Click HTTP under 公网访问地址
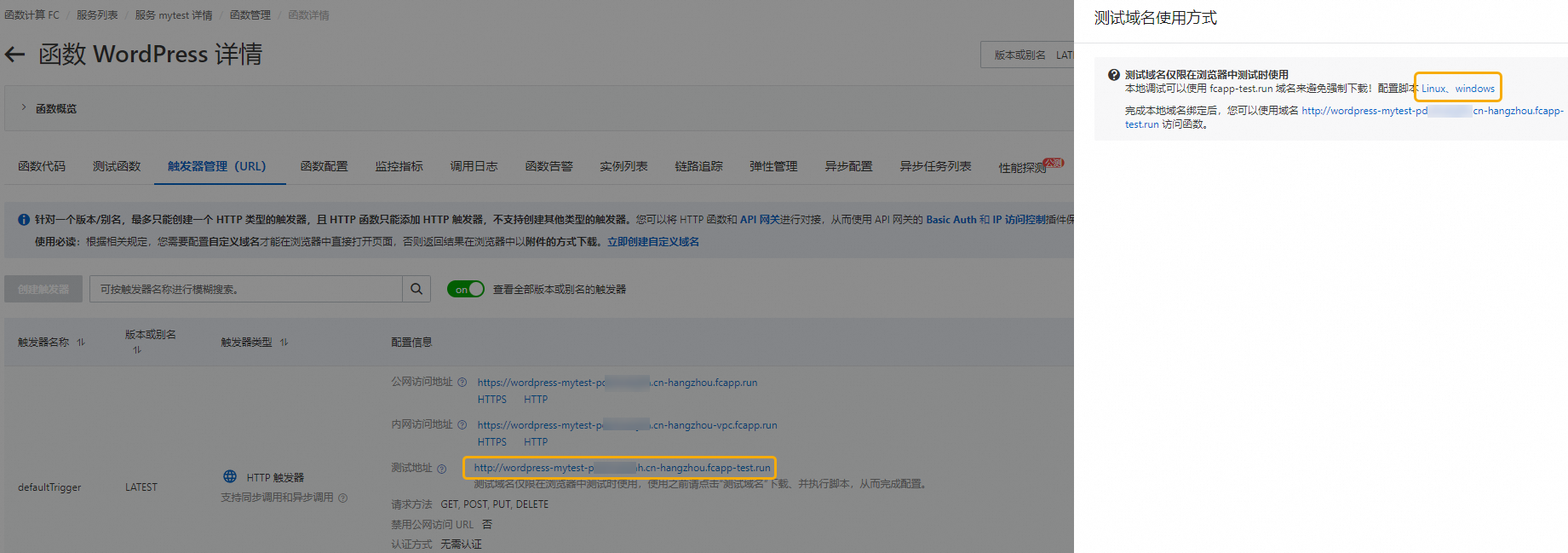The height and width of the screenshot is (553, 1568). [x=536, y=400]
